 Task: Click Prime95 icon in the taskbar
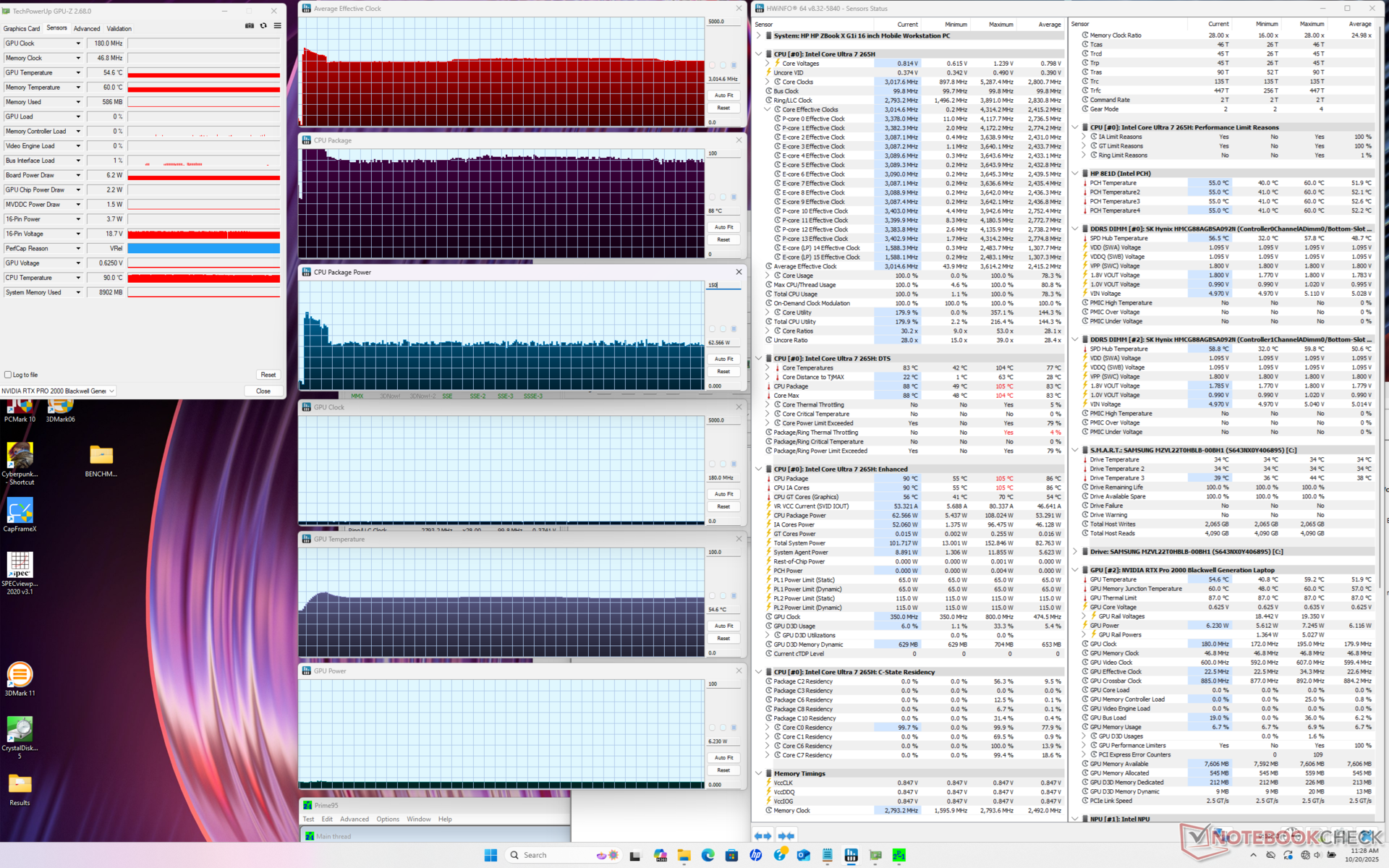(x=899, y=855)
